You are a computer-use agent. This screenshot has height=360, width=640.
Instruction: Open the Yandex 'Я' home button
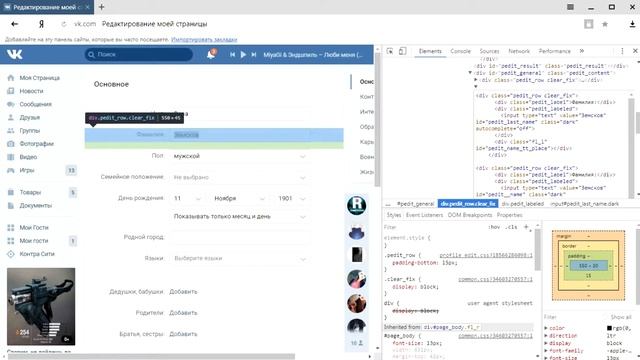(x=41, y=24)
